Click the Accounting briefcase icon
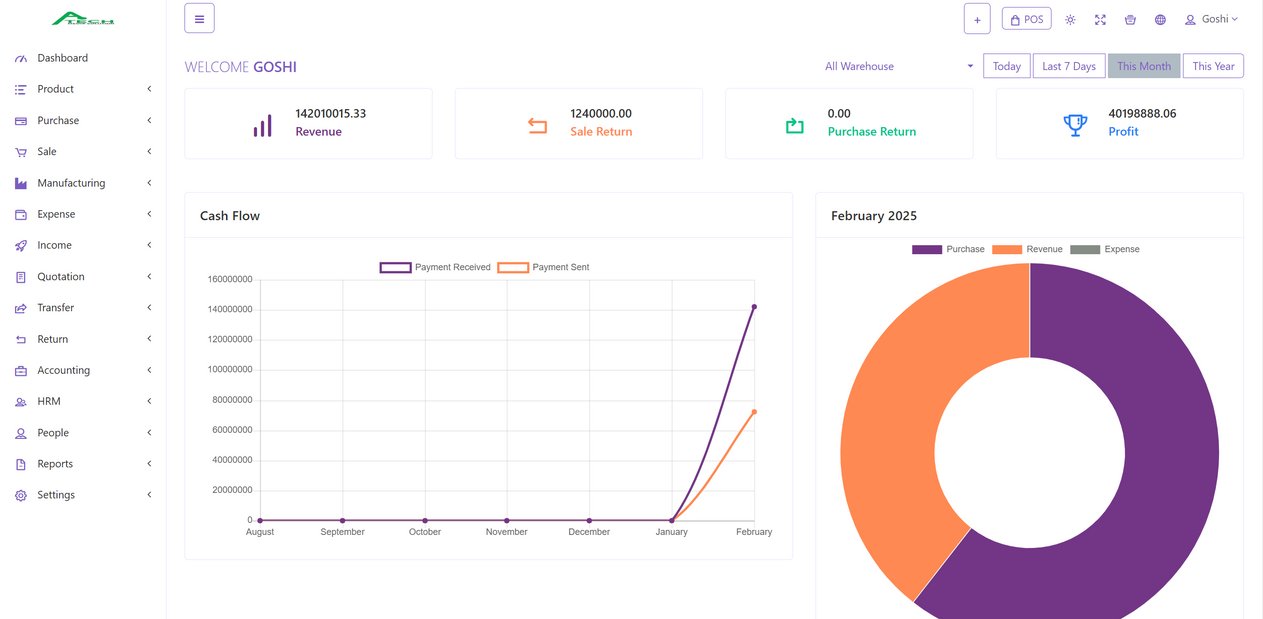The height and width of the screenshot is (619, 1263). [x=21, y=370]
